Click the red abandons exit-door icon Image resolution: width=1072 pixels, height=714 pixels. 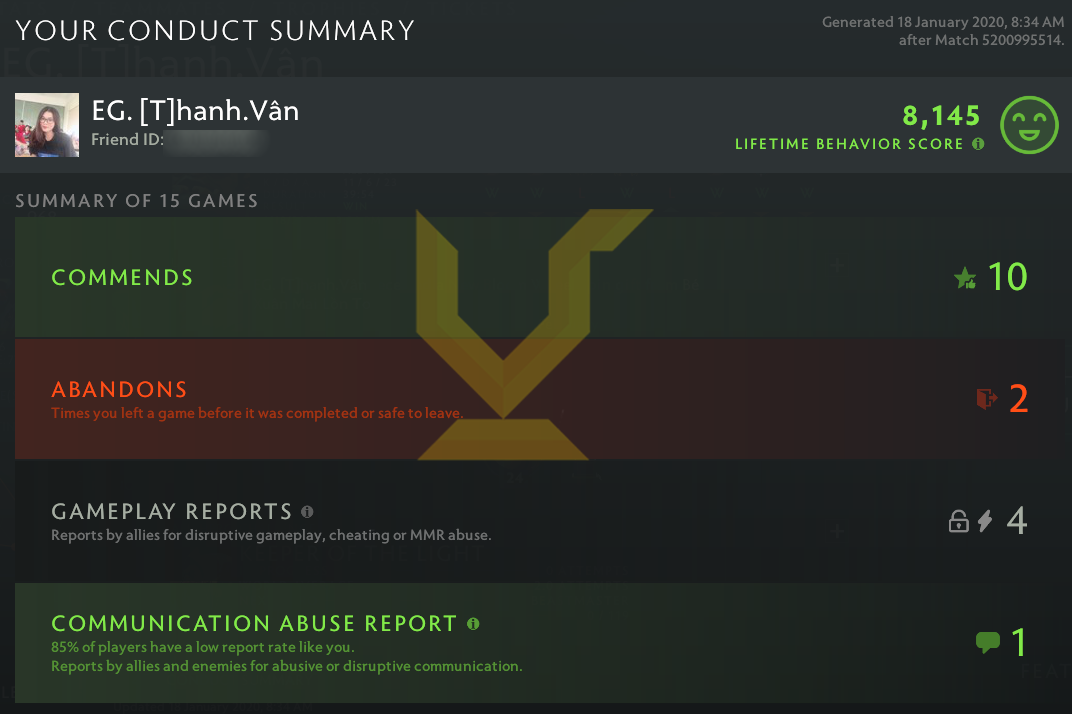click(x=987, y=398)
